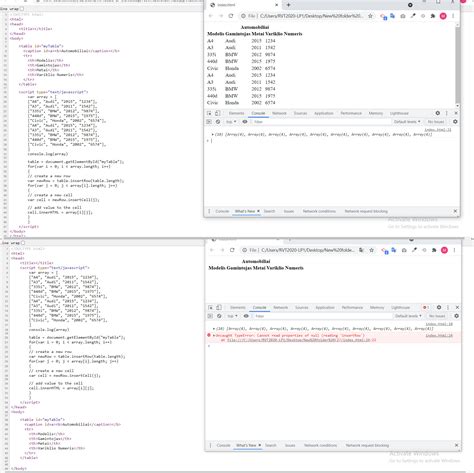Viewport: 474px width, 473px height.
Task: Click the red error count badge in lower DevTools
Action: [425, 307]
